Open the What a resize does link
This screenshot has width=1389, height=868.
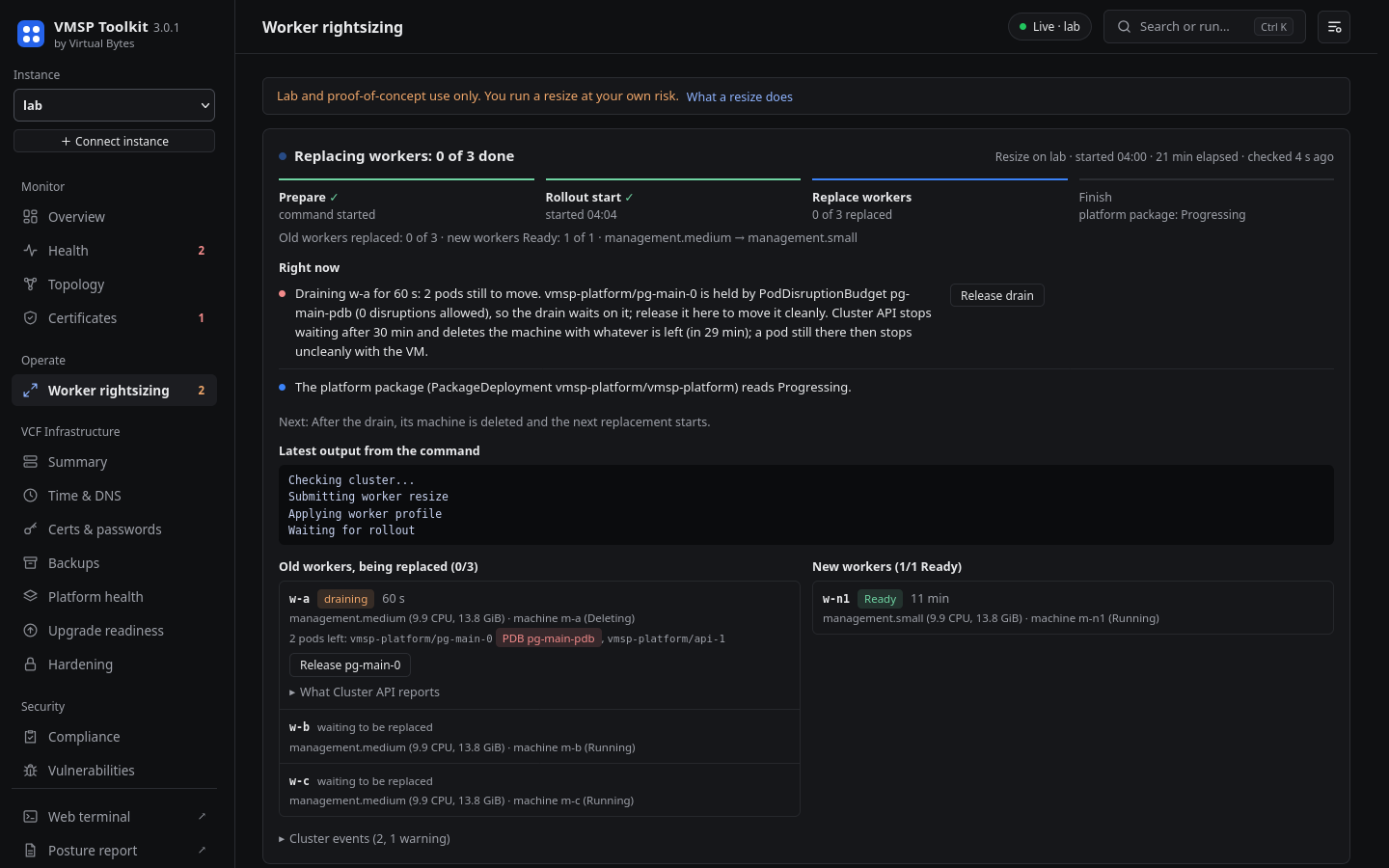(740, 96)
